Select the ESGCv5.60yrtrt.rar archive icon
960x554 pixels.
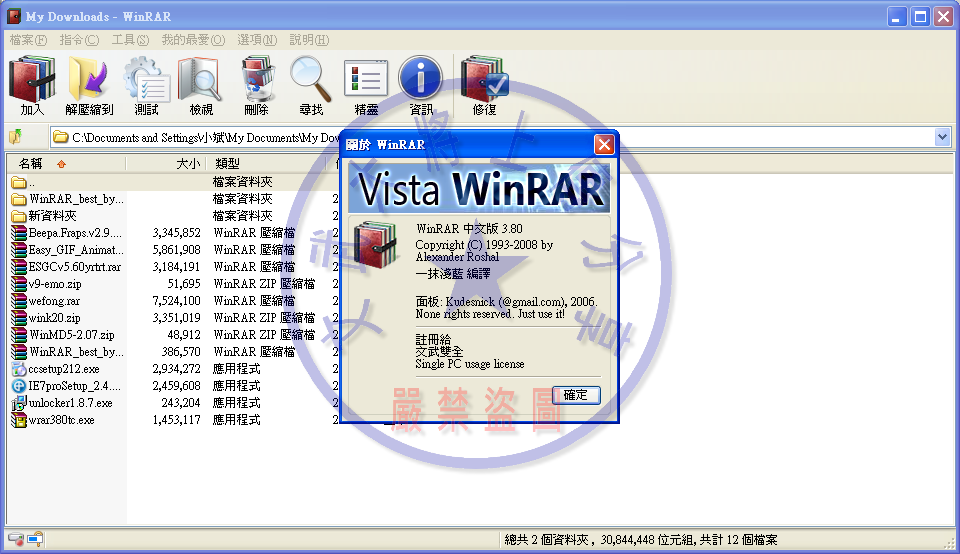coord(19,267)
